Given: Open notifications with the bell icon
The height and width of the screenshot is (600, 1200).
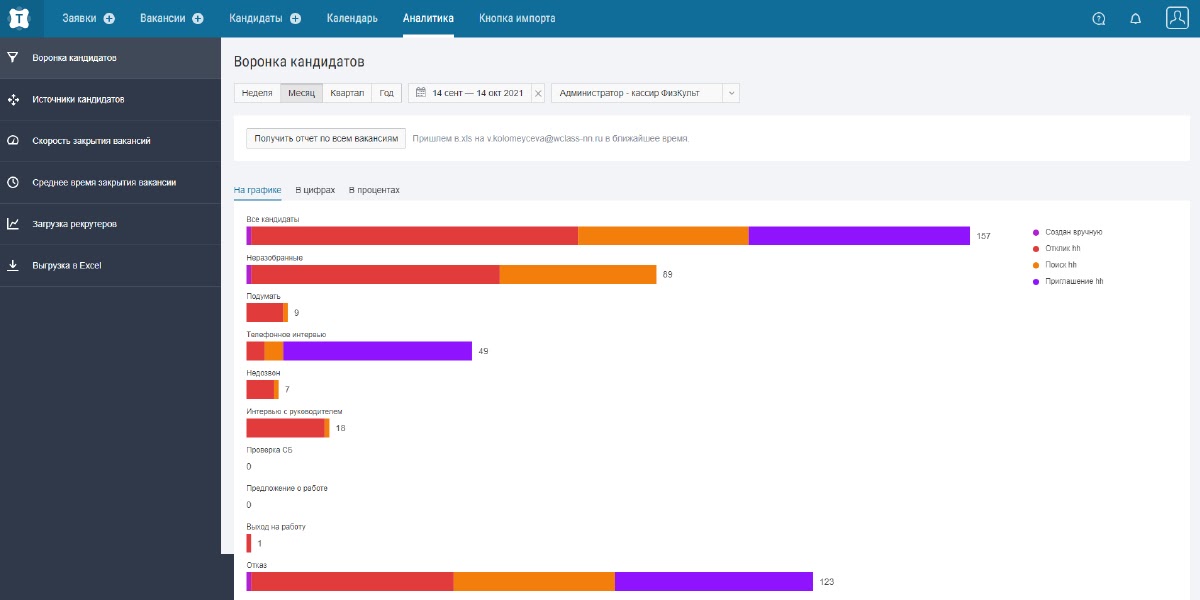Looking at the screenshot, I should (1135, 18).
